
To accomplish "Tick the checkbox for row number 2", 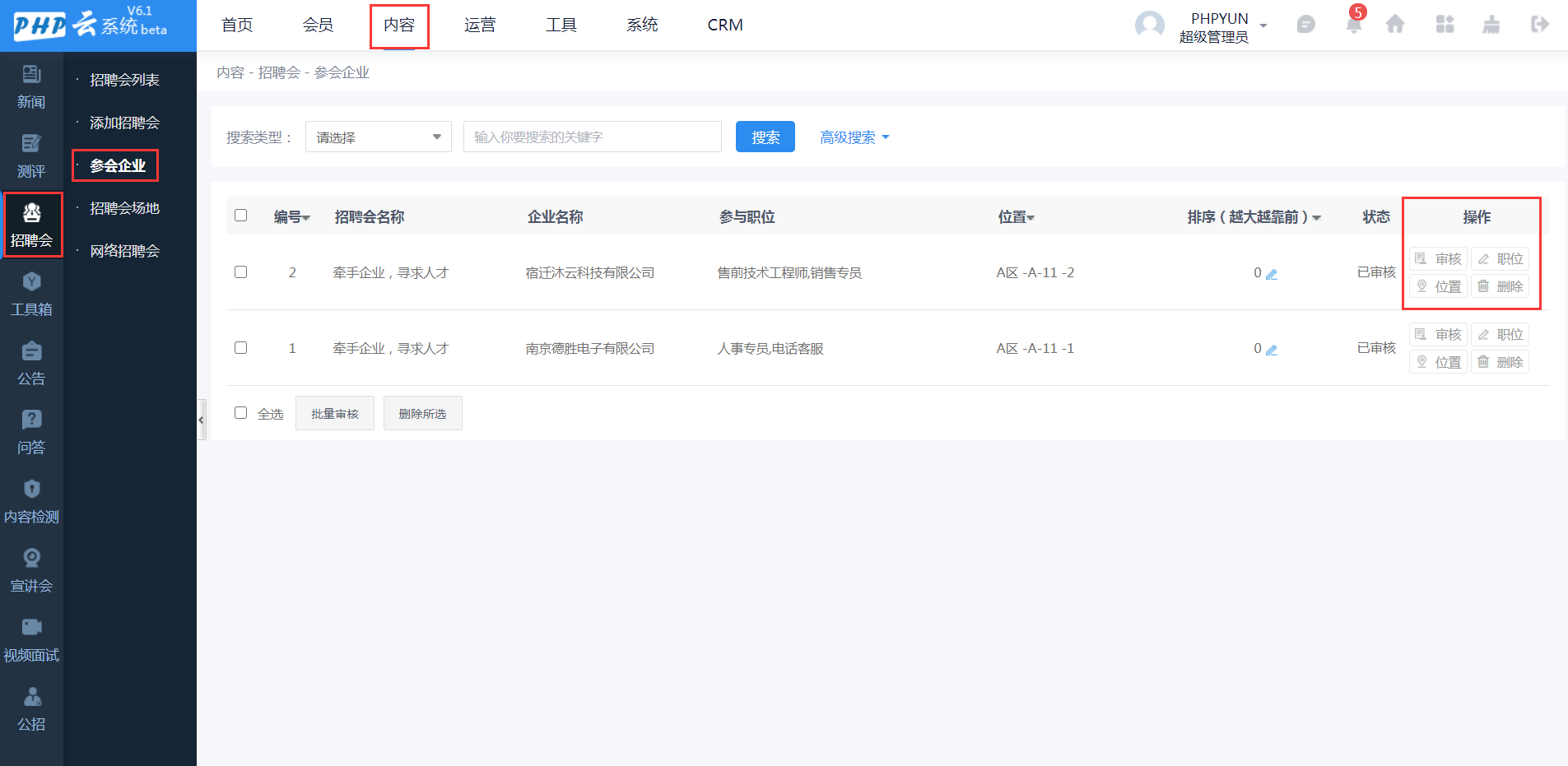I will [240, 272].
